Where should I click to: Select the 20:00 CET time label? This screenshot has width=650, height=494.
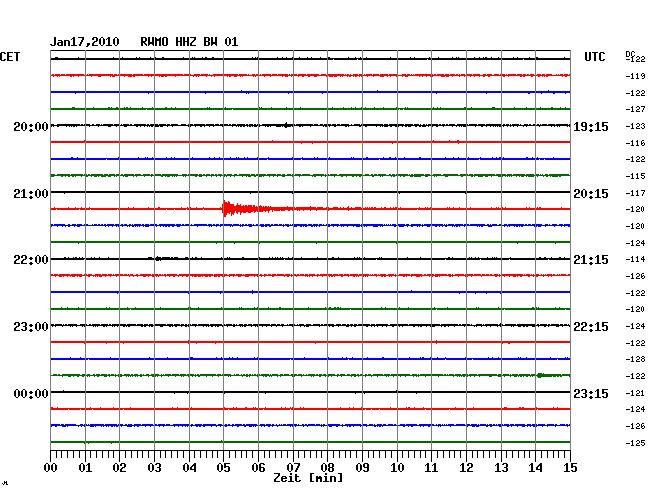31,126
